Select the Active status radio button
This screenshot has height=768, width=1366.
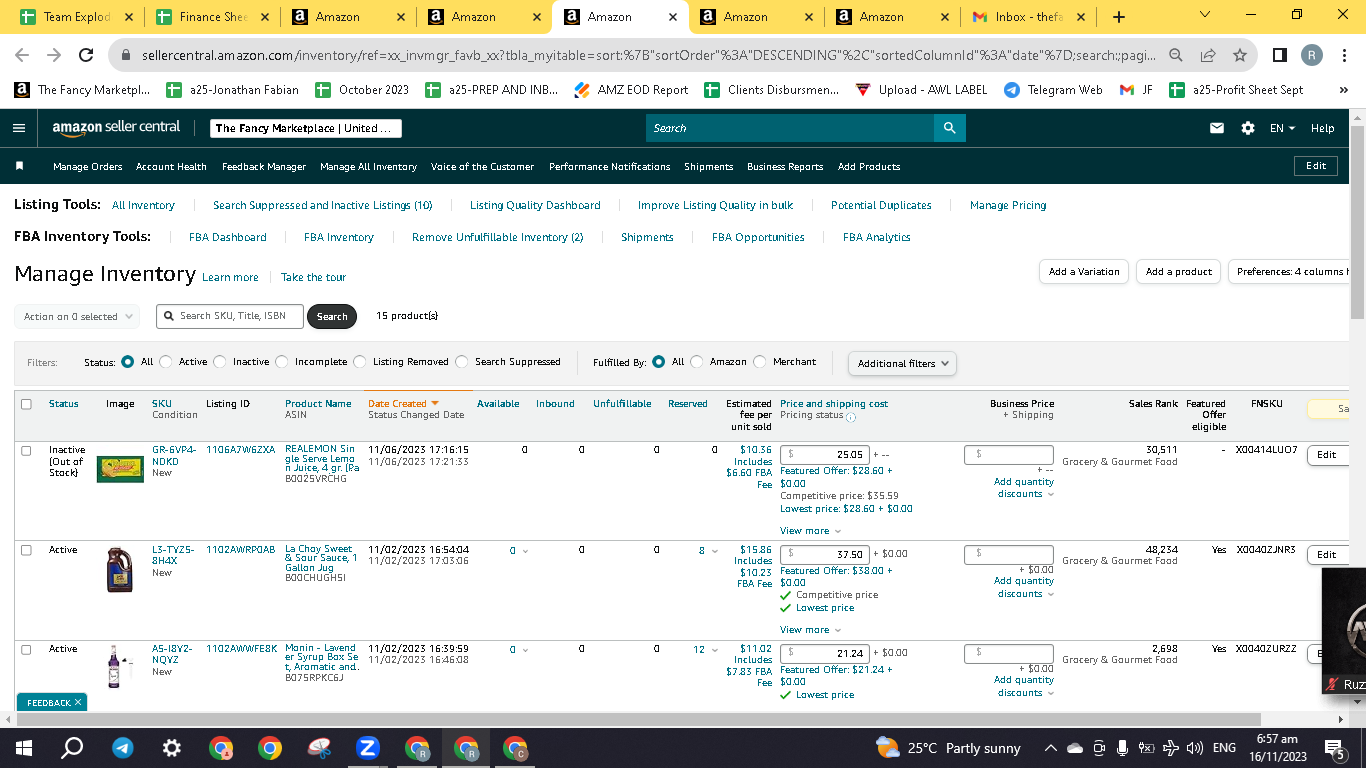(x=166, y=362)
